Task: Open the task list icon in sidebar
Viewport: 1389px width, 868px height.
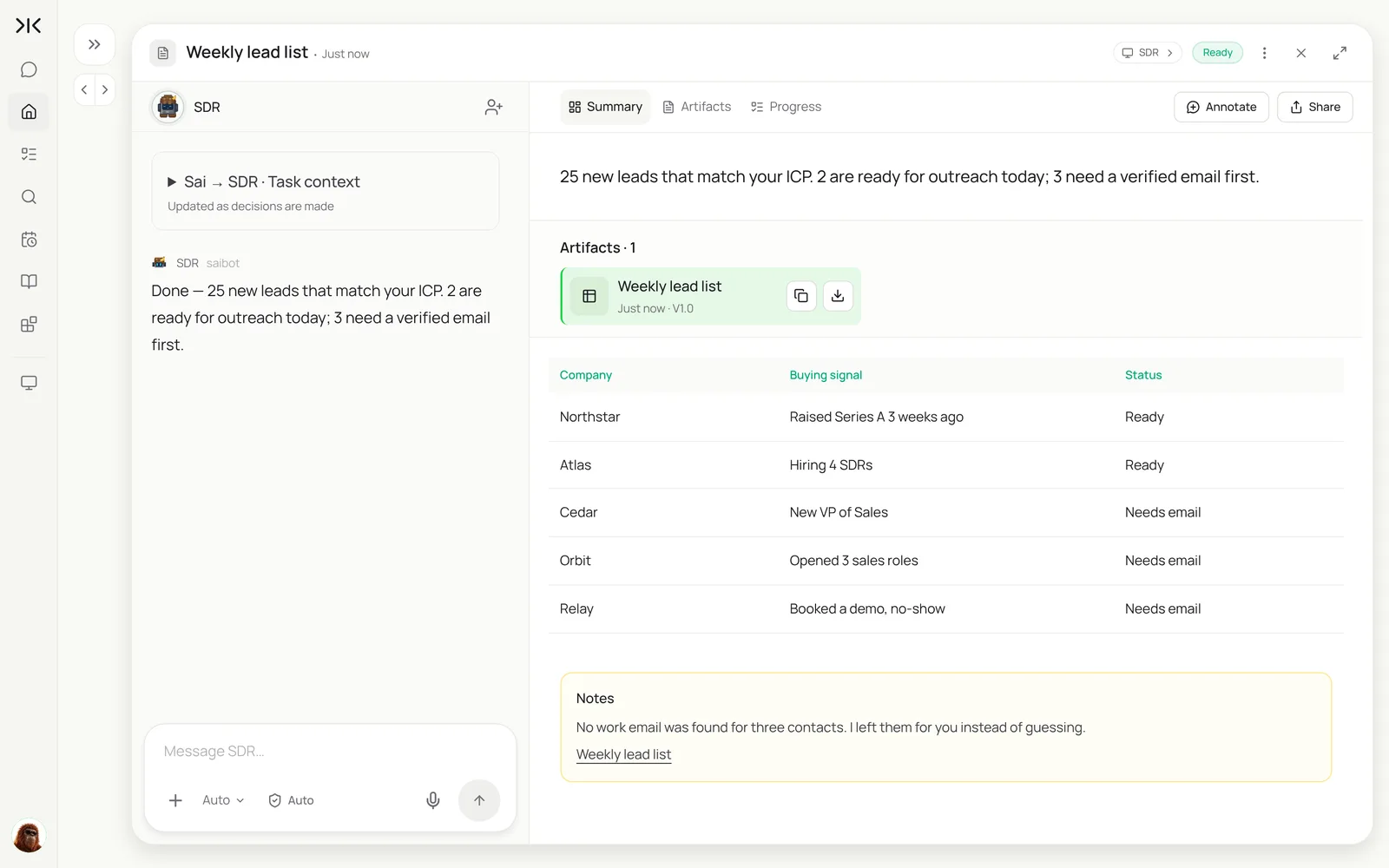Action: tap(29, 155)
